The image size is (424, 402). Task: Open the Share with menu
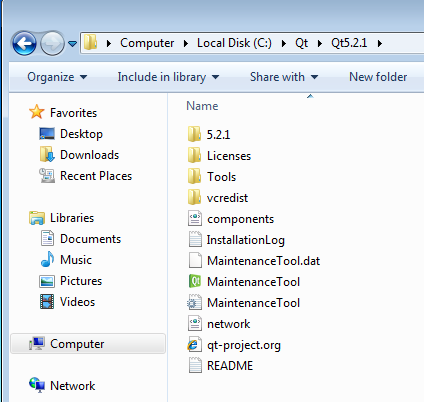click(x=284, y=77)
